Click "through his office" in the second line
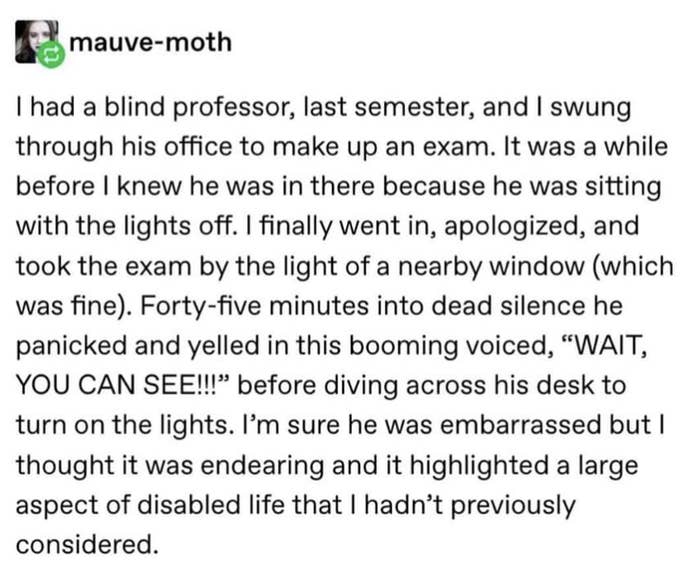 [x=125, y=147]
